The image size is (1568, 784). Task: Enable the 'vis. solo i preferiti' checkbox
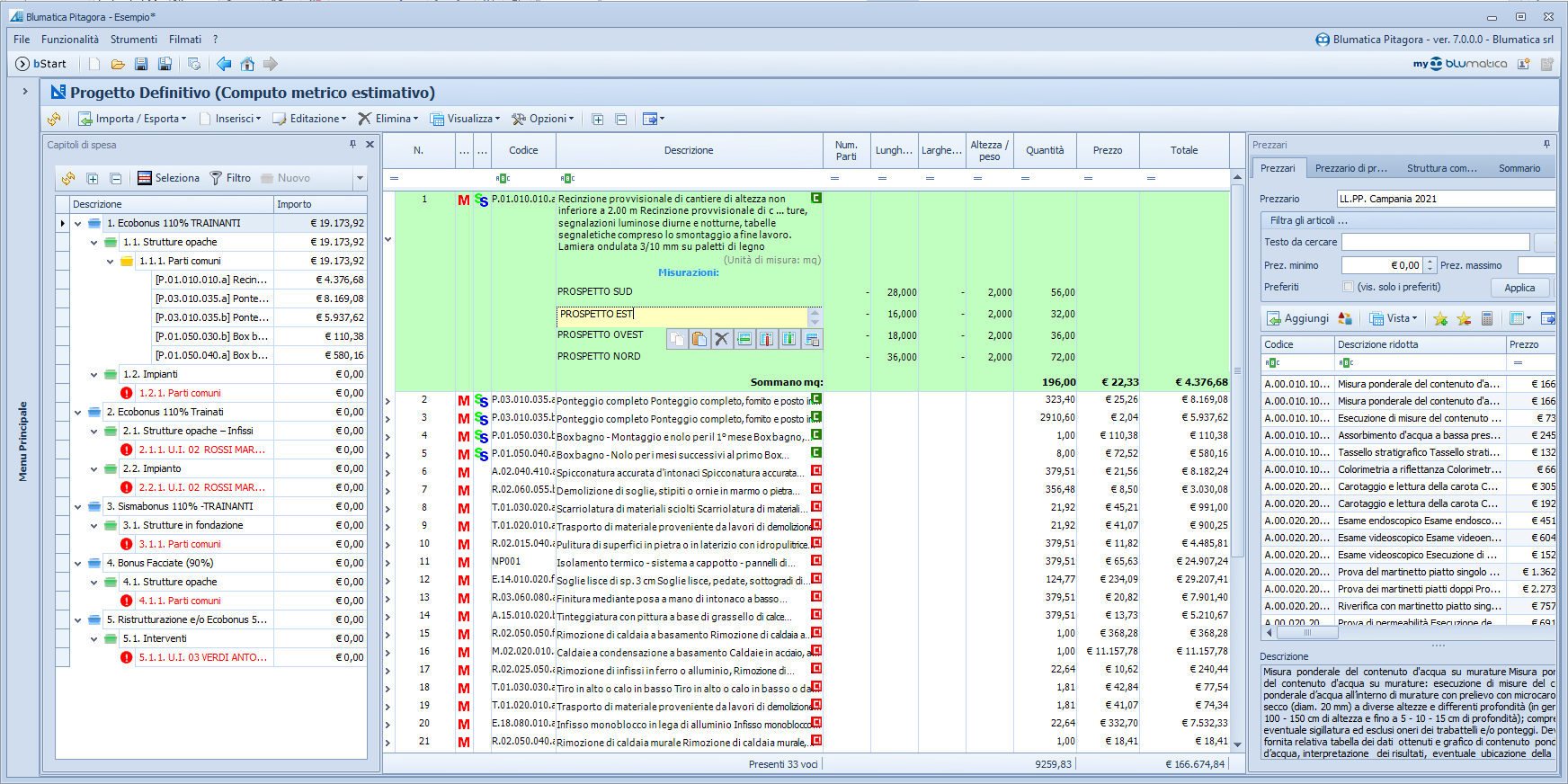pyautogui.click(x=1348, y=287)
